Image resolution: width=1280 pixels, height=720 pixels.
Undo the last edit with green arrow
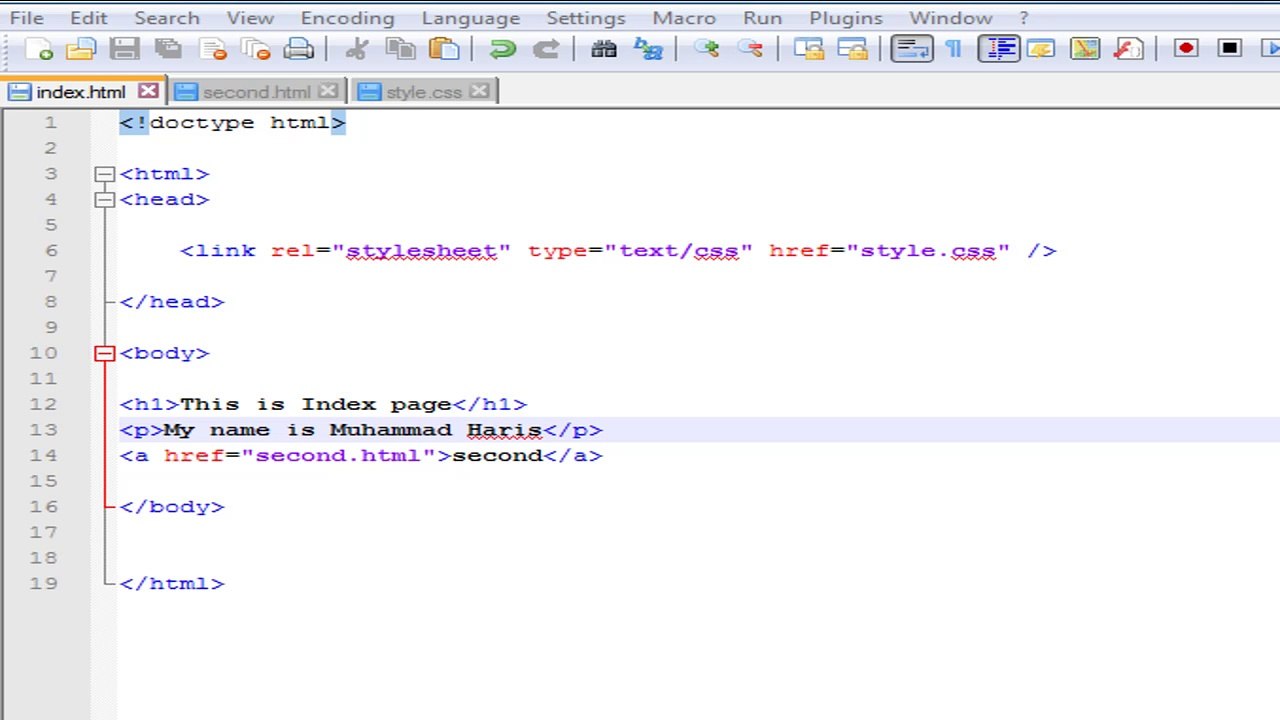coord(502,49)
